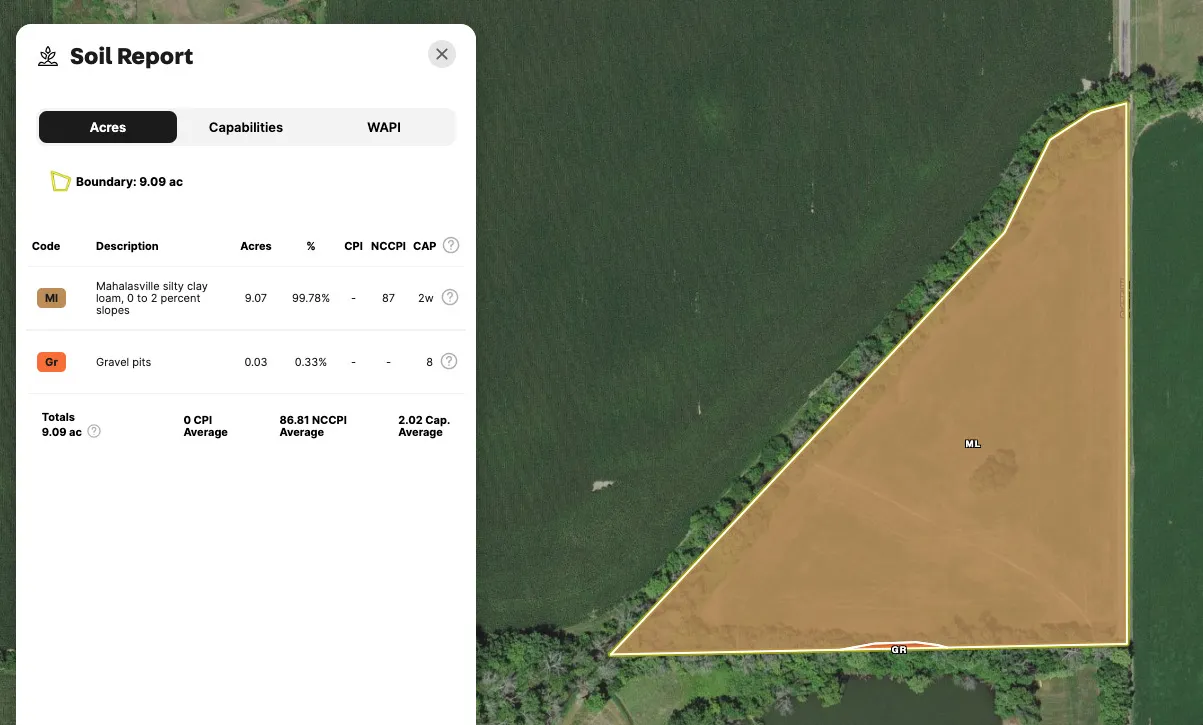Switch to the Acres tab
This screenshot has width=1203, height=725.
[x=108, y=127]
